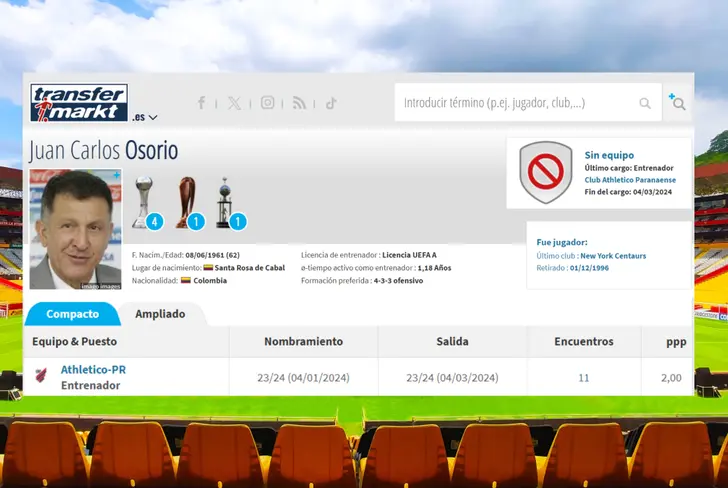Viewport: 728px width, 488px height.
Task: Click the departure date '23/24 (04/03/2024)'
Action: [452, 378]
